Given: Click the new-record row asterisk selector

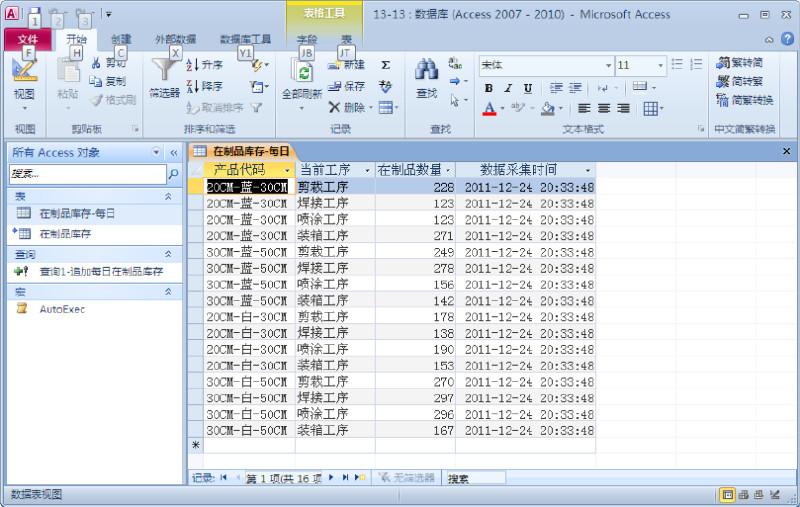Looking at the screenshot, I should coord(196,445).
